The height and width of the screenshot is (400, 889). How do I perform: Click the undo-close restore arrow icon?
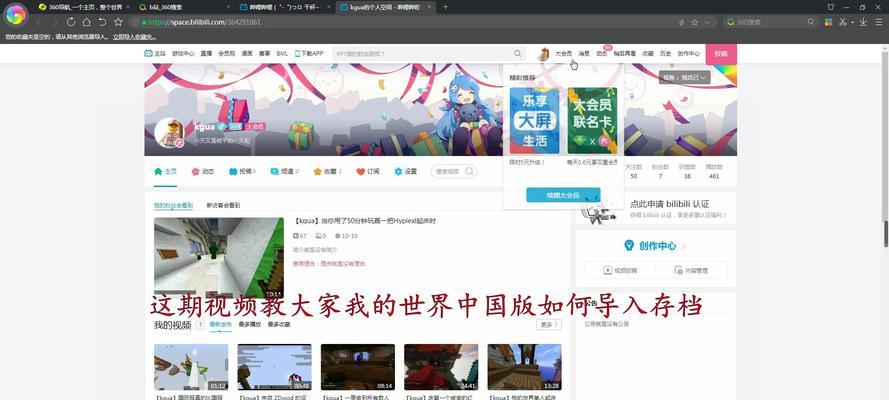pos(102,22)
